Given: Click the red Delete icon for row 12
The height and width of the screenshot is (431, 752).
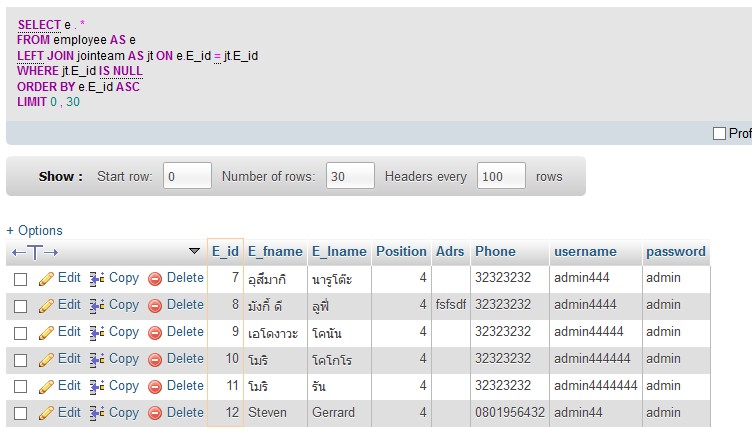Looking at the screenshot, I should [x=155, y=413].
